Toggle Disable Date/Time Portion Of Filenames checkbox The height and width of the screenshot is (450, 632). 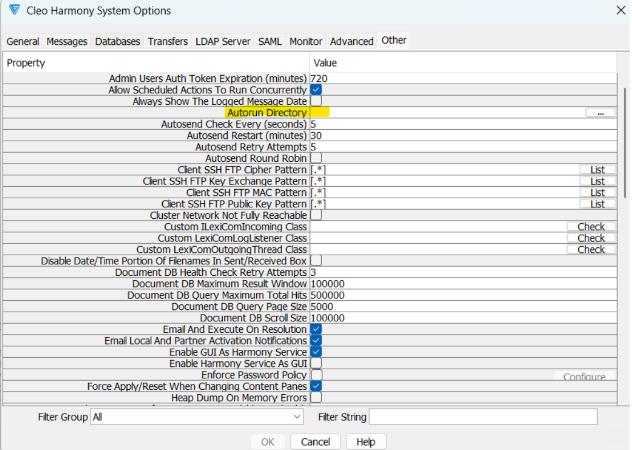[x=316, y=260]
